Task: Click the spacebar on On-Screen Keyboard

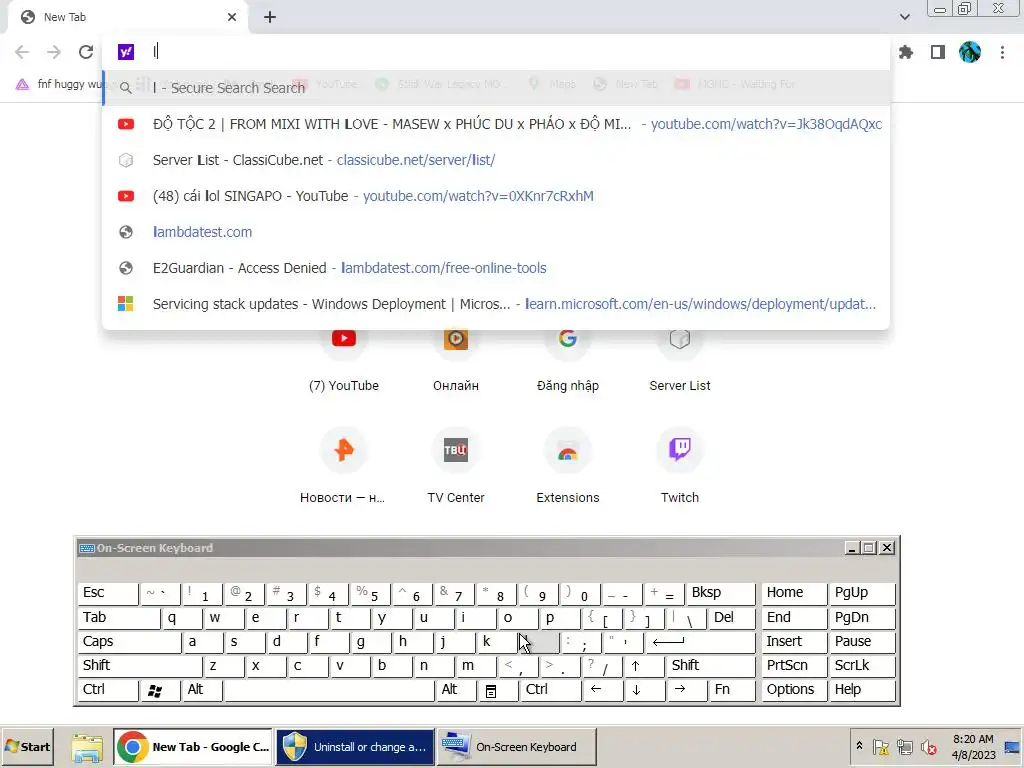Action: click(x=329, y=690)
